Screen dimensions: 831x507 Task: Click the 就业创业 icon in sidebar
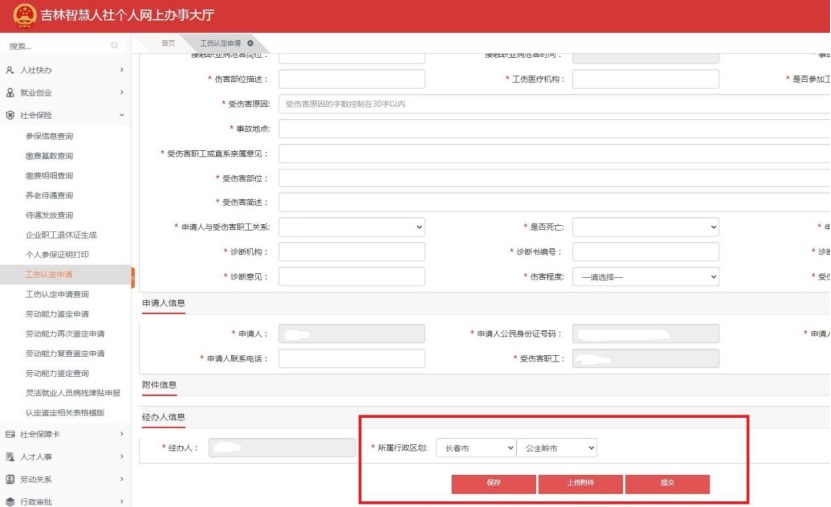pyautogui.click(x=10, y=92)
